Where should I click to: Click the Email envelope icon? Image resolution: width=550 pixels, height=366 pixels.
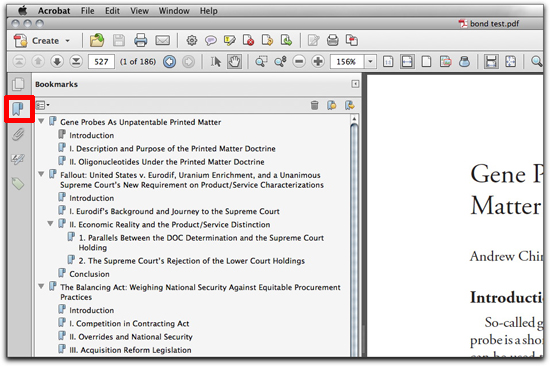162,40
